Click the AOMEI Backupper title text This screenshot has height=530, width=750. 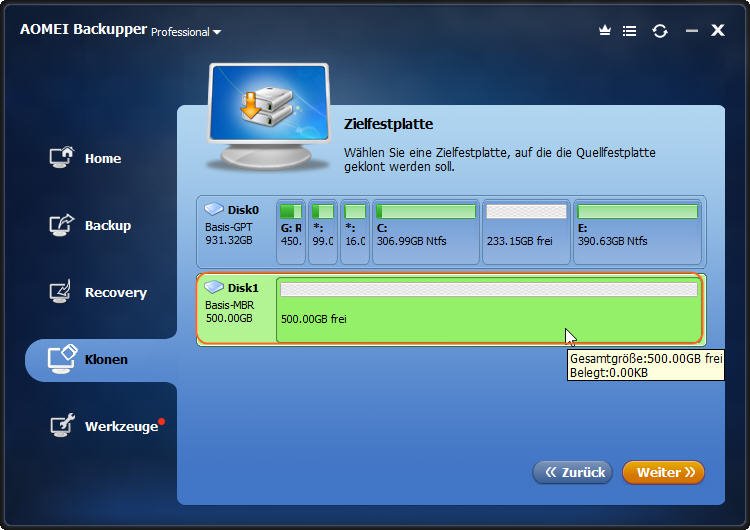coord(83,30)
